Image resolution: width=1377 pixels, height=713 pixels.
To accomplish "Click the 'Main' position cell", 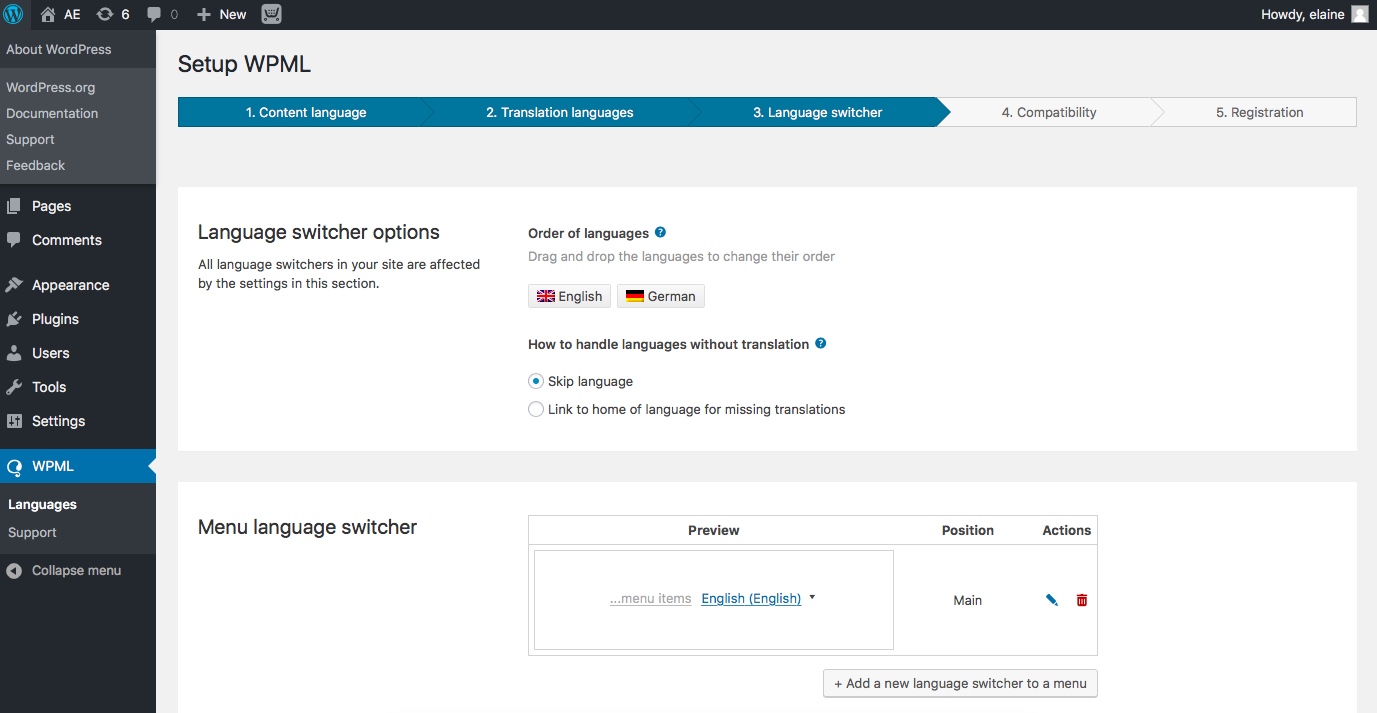I will point(967,600).
